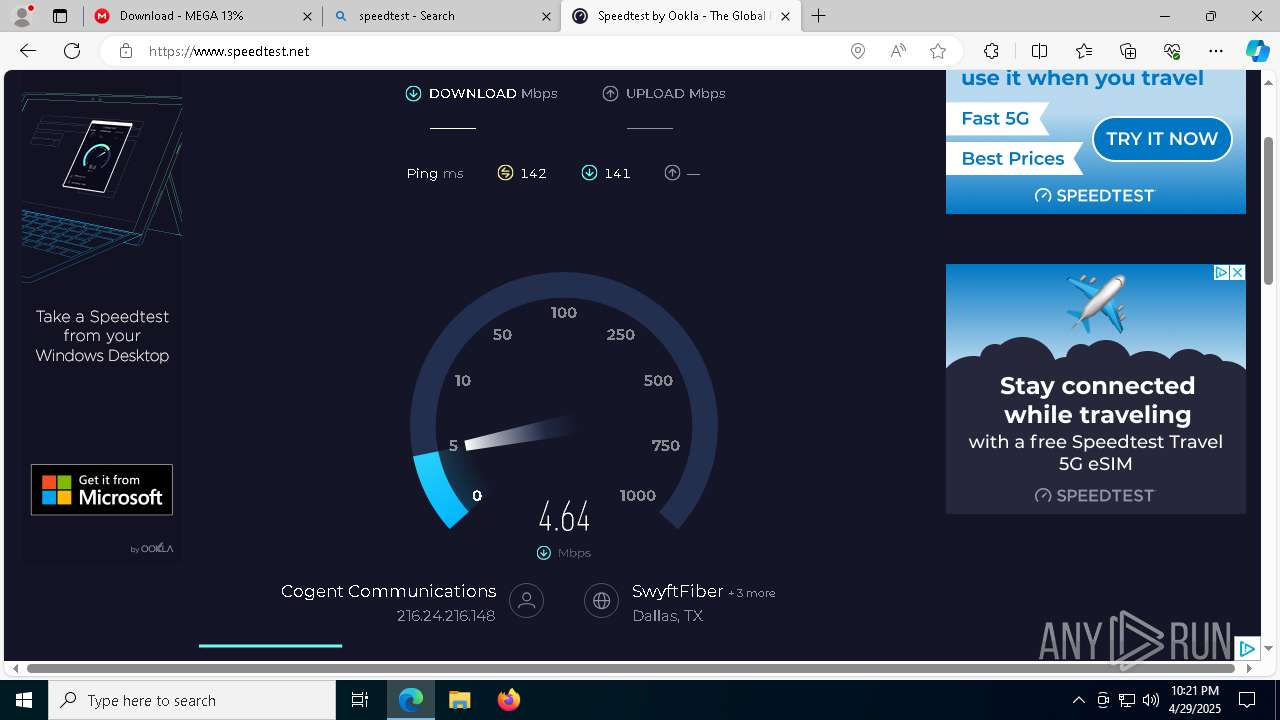
Task: Close the speedtest - Search tab
Action: click(x=546, y=16)
